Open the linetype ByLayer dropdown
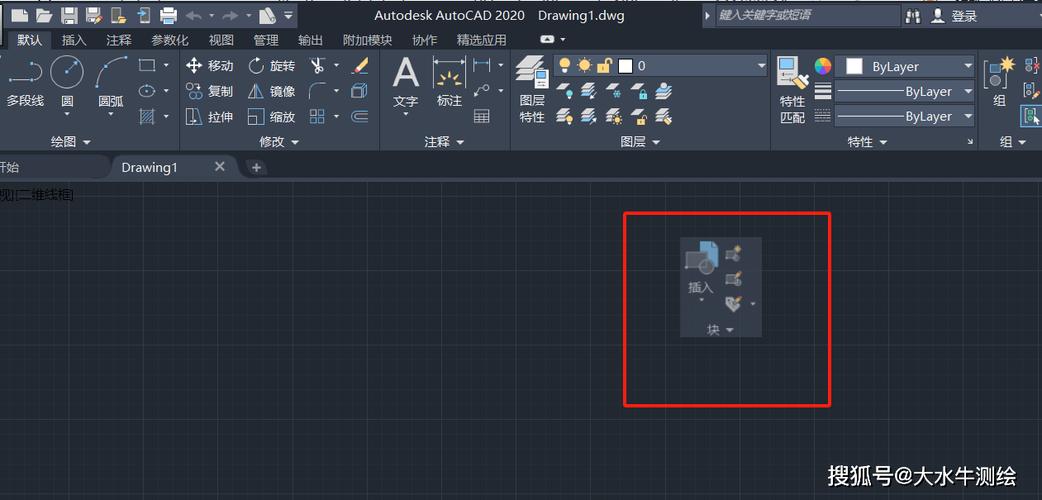 [905, 116]
